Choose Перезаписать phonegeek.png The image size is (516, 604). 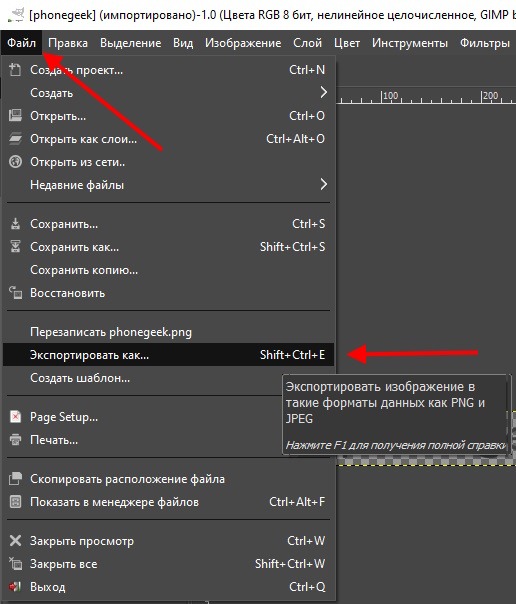point(168,332)
